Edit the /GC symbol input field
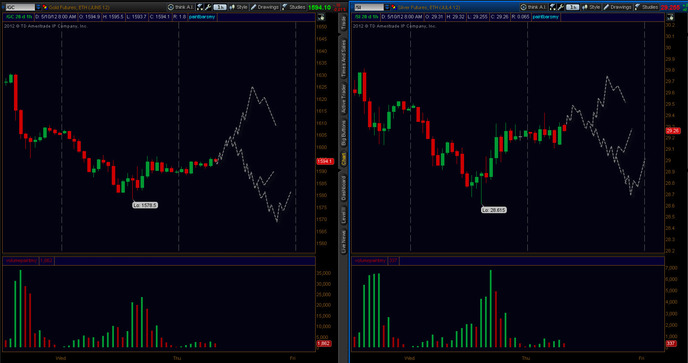 pos(20,7)
